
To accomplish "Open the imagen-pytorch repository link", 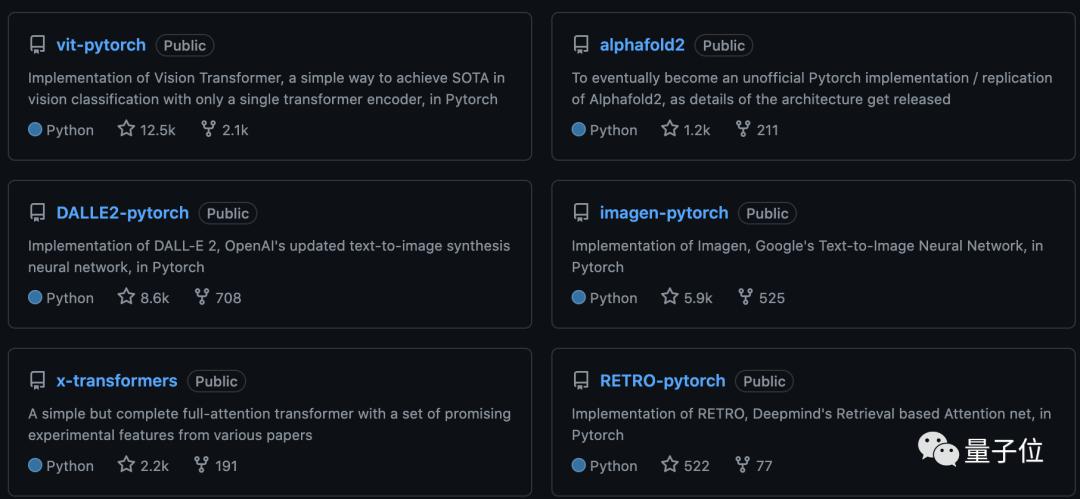I will (664, 213).
